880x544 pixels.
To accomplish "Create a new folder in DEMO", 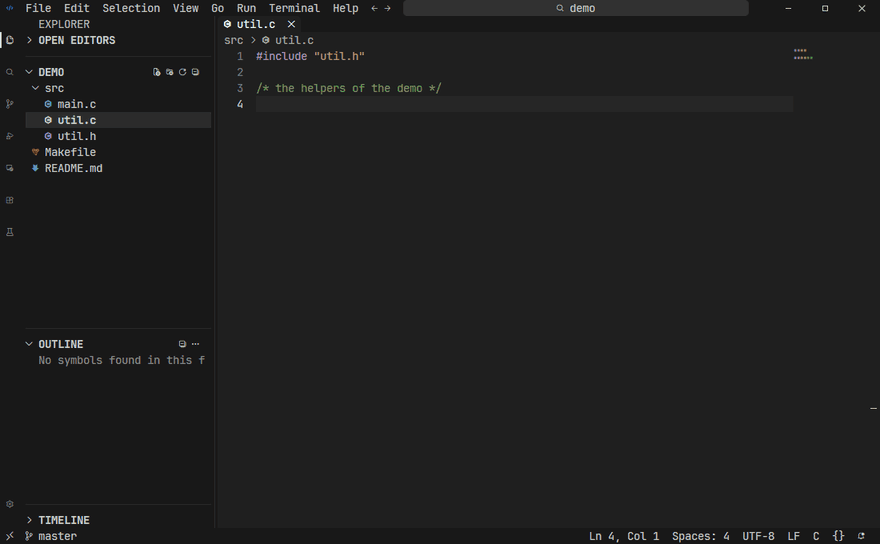I will pos(169,72).
